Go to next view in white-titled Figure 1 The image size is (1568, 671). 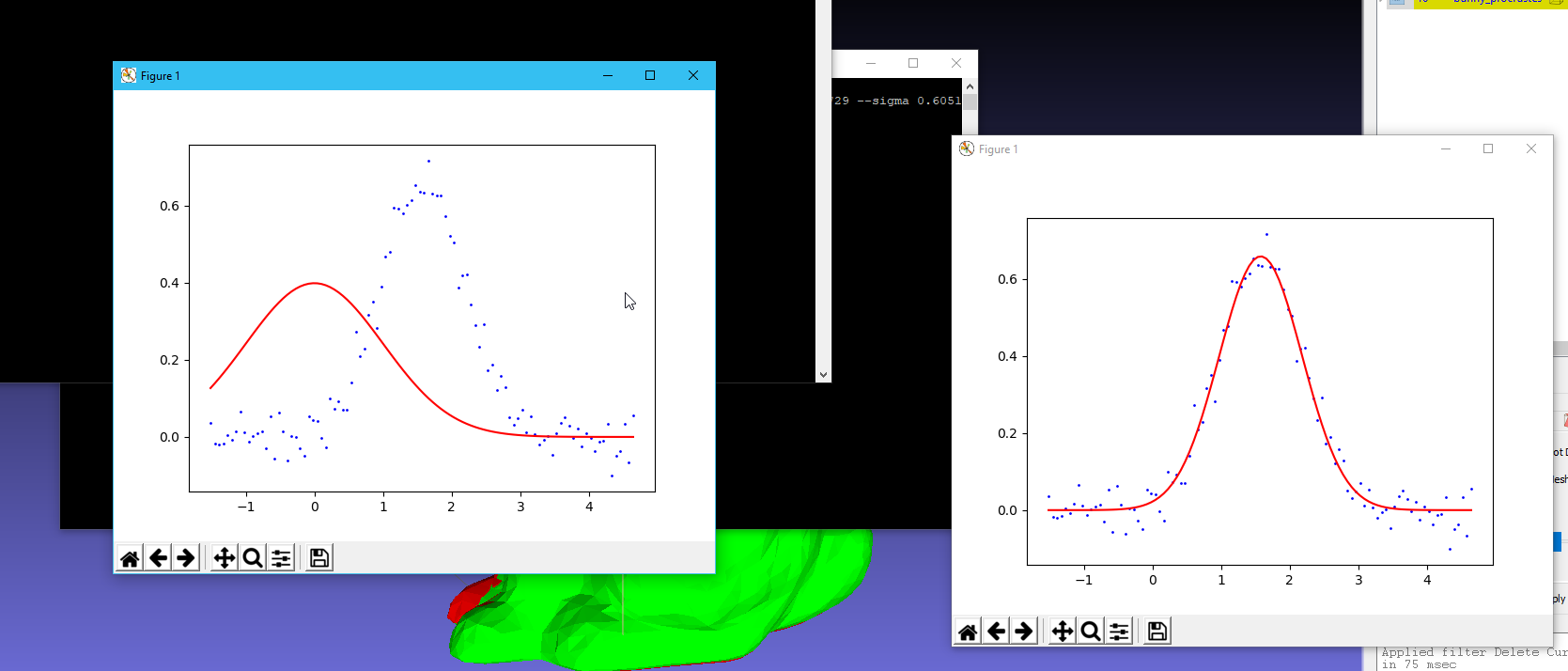pos(1024,632)
